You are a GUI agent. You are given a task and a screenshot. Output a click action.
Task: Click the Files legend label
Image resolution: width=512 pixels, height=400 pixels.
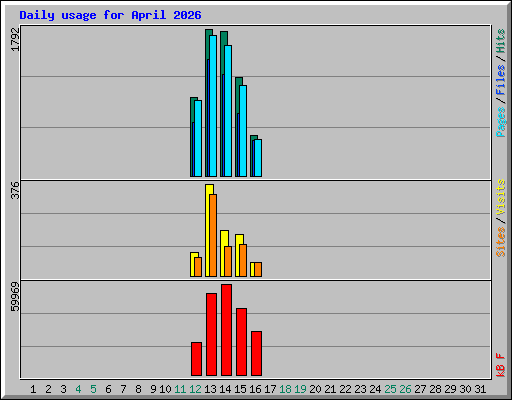click(x=501, y=79)
